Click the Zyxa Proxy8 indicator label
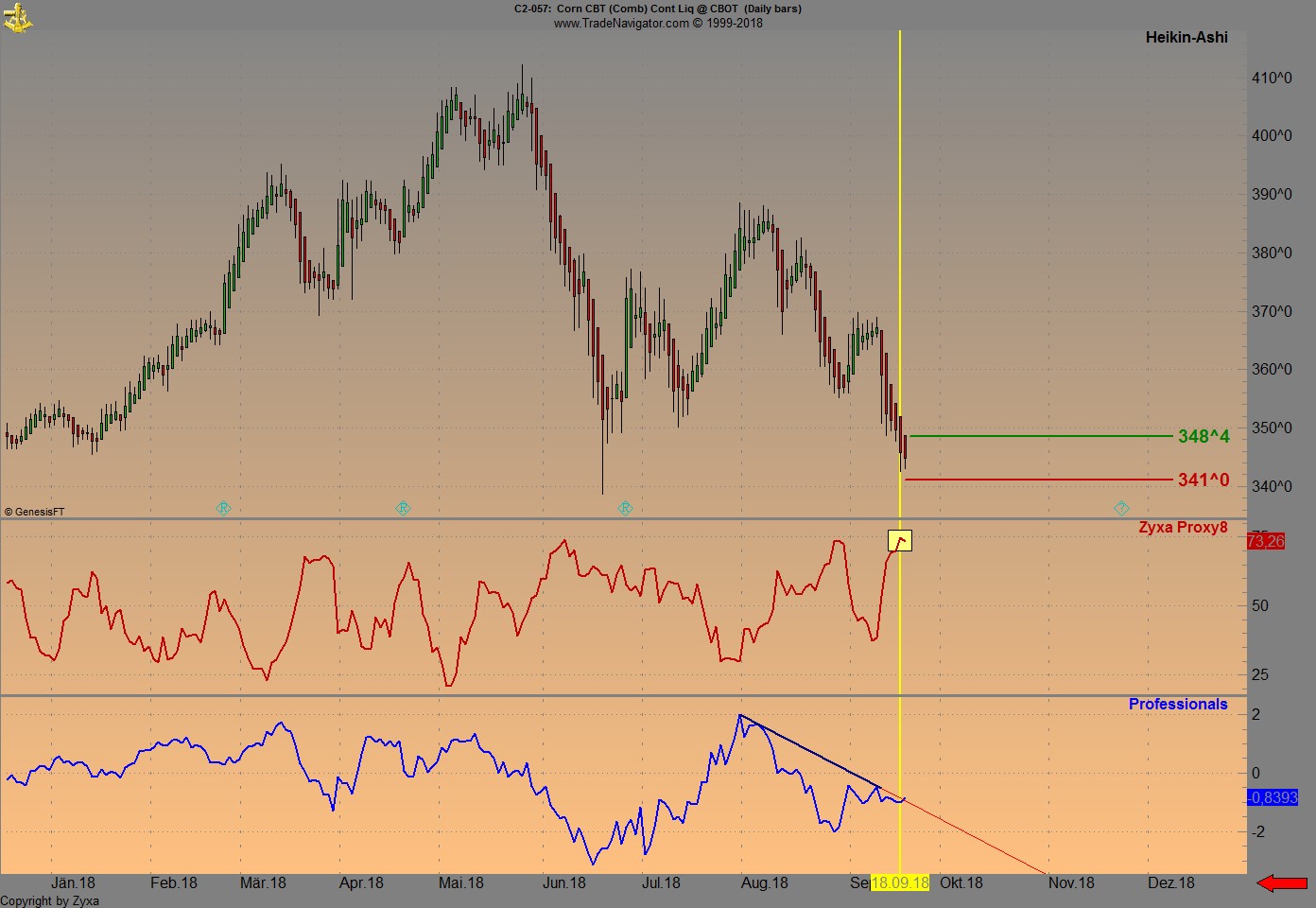Viewport: 1316px width, 908px height. point(1183,528)
